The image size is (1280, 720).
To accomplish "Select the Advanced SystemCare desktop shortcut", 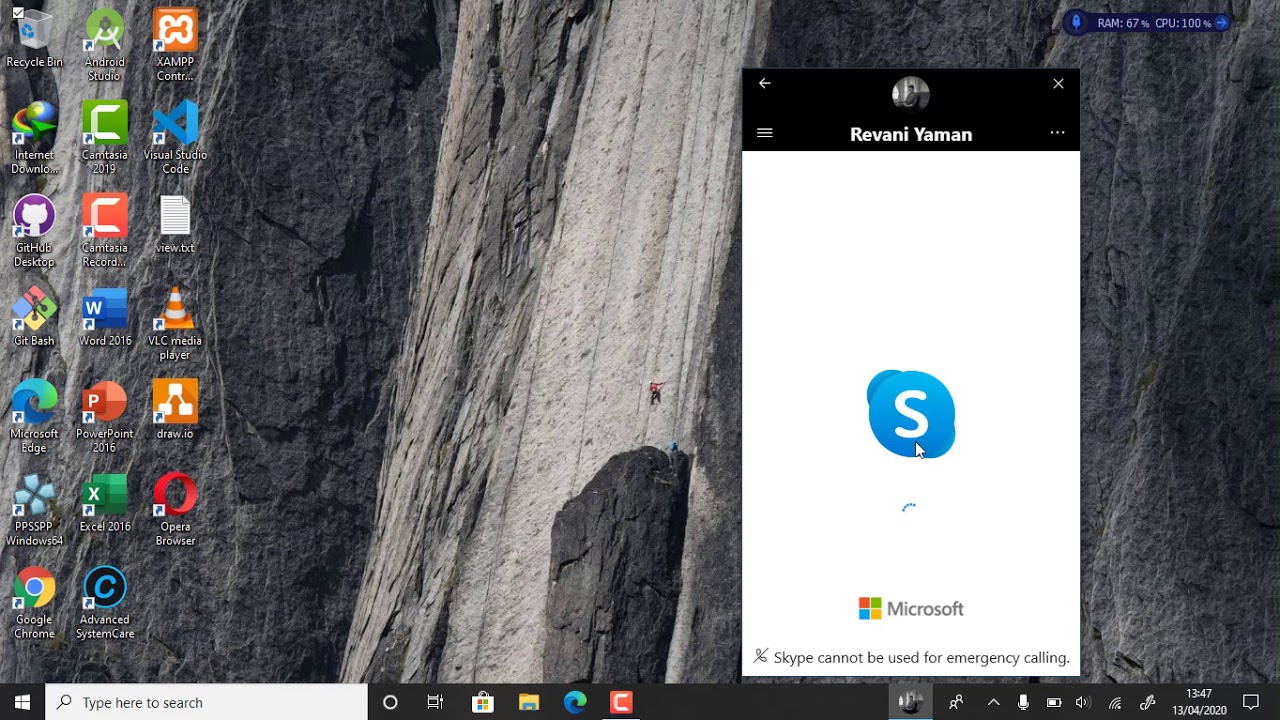I will [104, 604].
